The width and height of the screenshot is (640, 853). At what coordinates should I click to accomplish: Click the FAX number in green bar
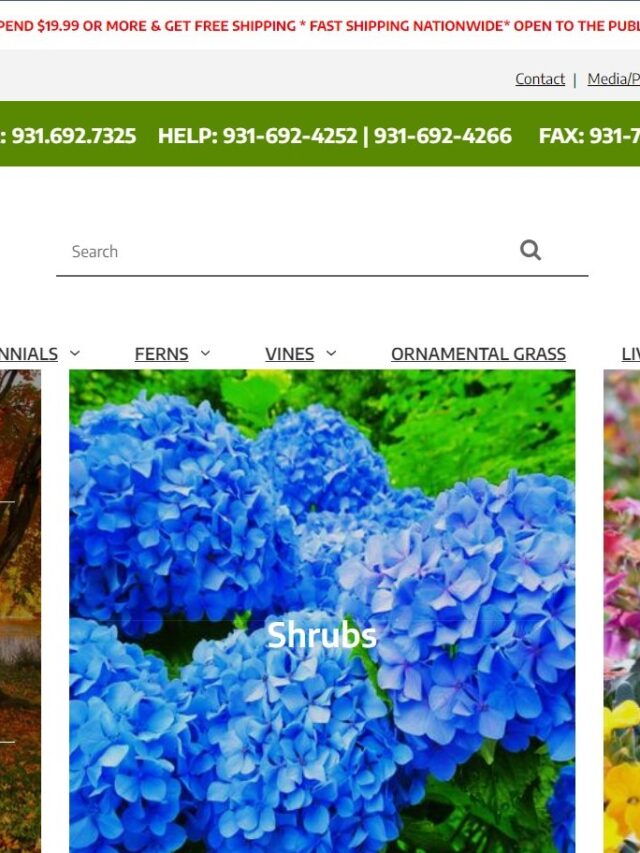coord(589,135)
